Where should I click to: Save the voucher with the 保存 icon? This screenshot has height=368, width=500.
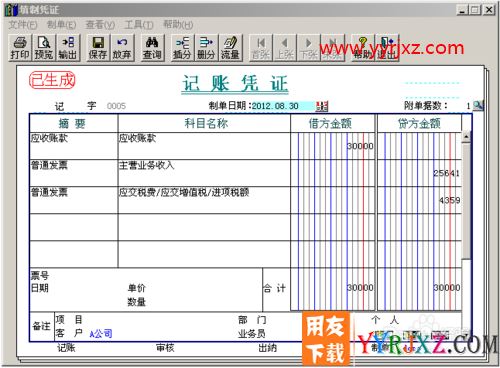point(98,48)
